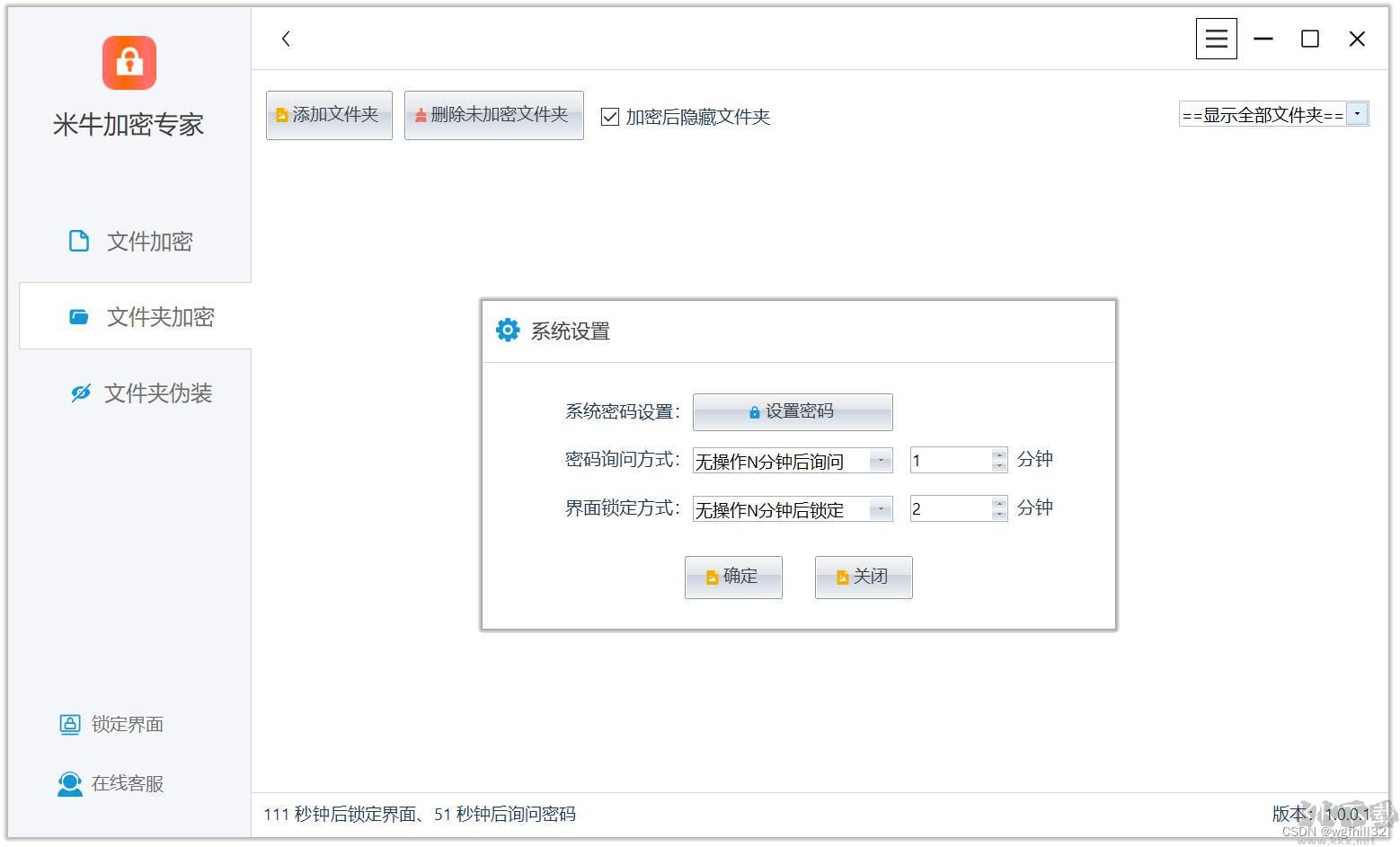The image size is (1400, 847).
Task: Select the 文件加密 sidebar icon
Action: point(79,241)
